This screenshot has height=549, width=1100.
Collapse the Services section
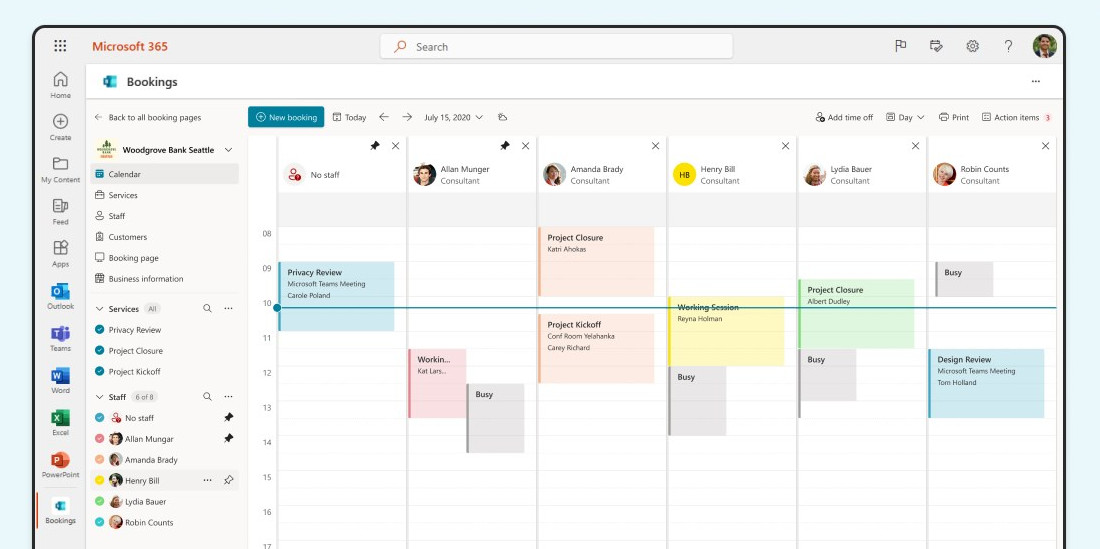tap(99, 309)
